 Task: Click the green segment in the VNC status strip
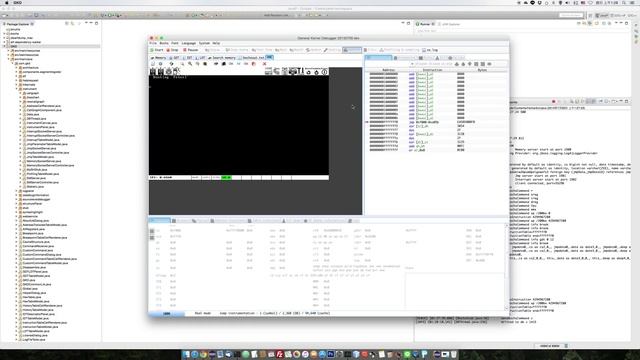coord(226,178)
